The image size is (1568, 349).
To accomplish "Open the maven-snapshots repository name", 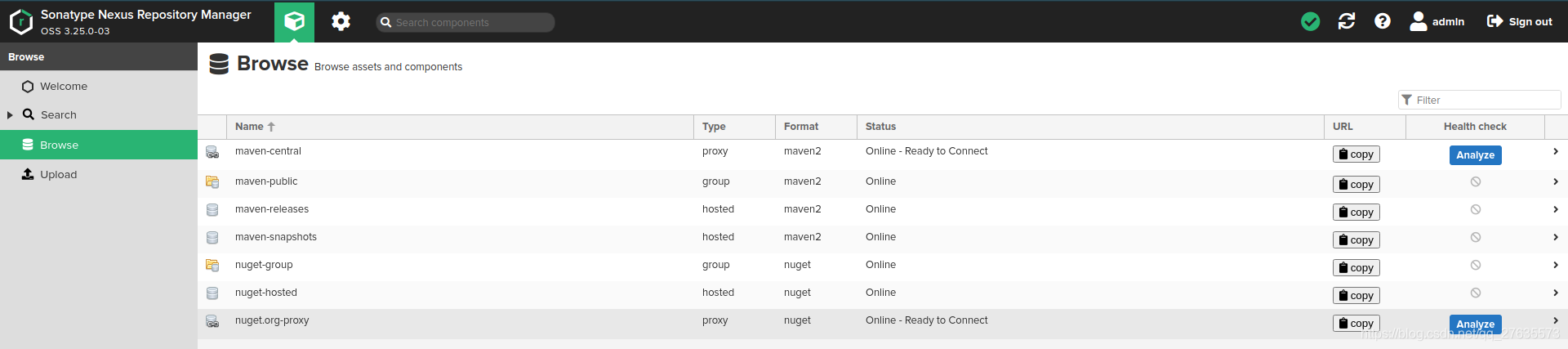I will [x=276, y=237].
